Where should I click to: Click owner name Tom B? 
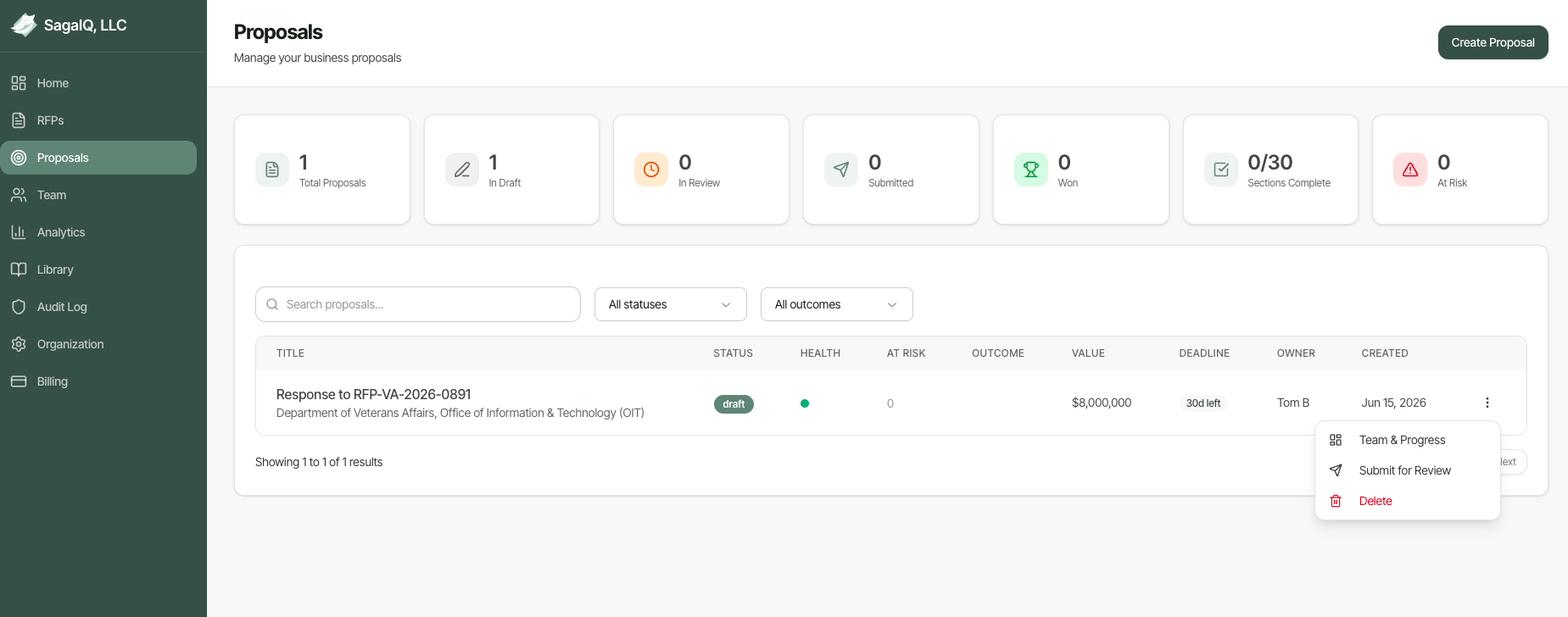(1293, 403)
